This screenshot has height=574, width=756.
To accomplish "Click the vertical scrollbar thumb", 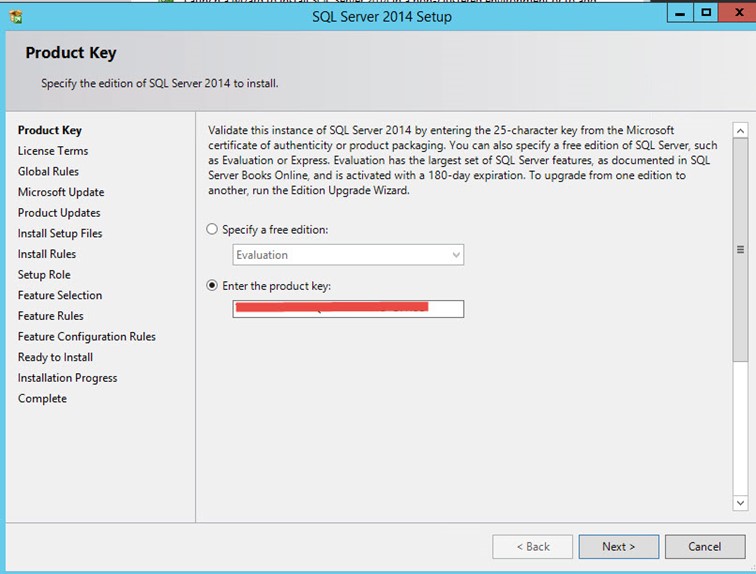I will click(x=740, y=250).
